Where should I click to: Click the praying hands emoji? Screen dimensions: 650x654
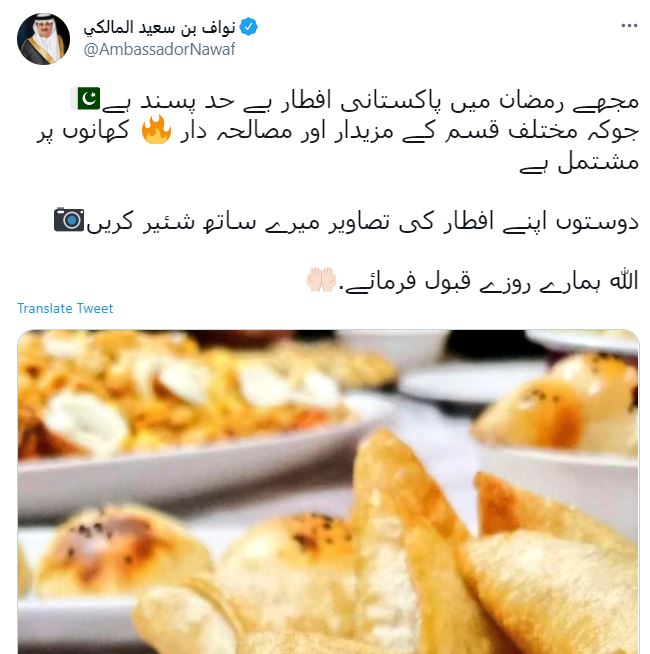(321, 279)
